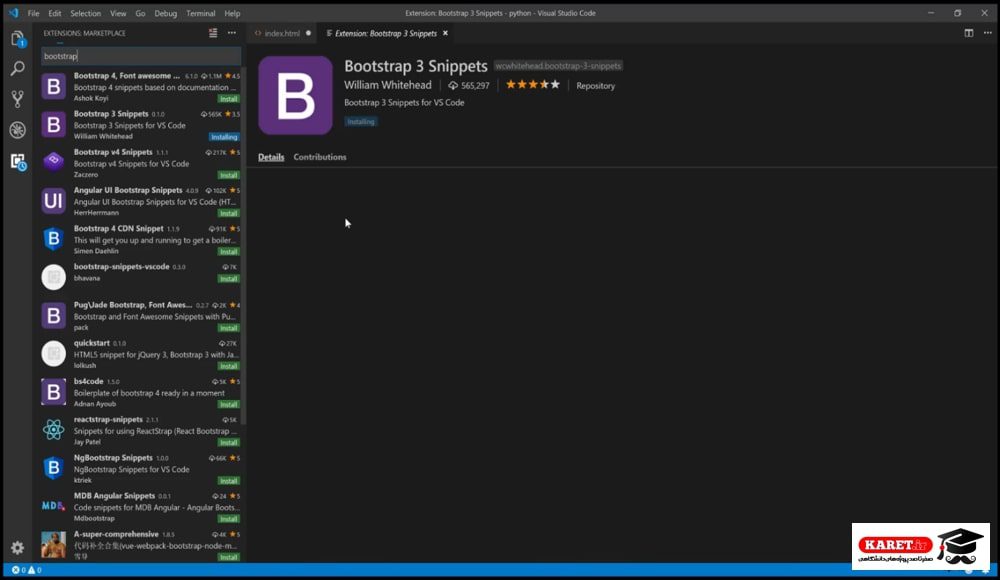Open the Debug view in activity bar
1000x580 pixels.
point(18,130)
